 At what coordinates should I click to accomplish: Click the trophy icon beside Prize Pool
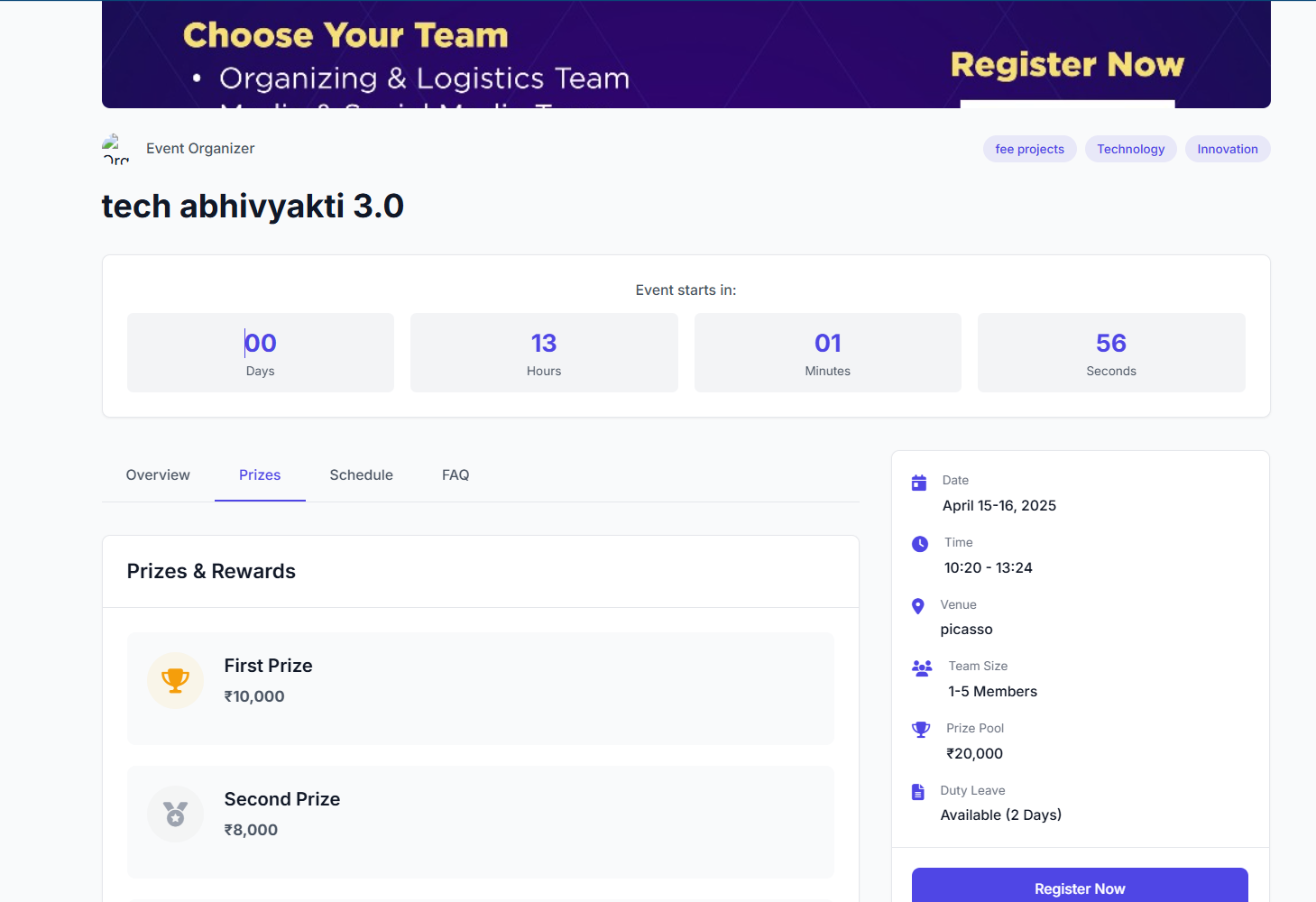(x=921, y=730)
